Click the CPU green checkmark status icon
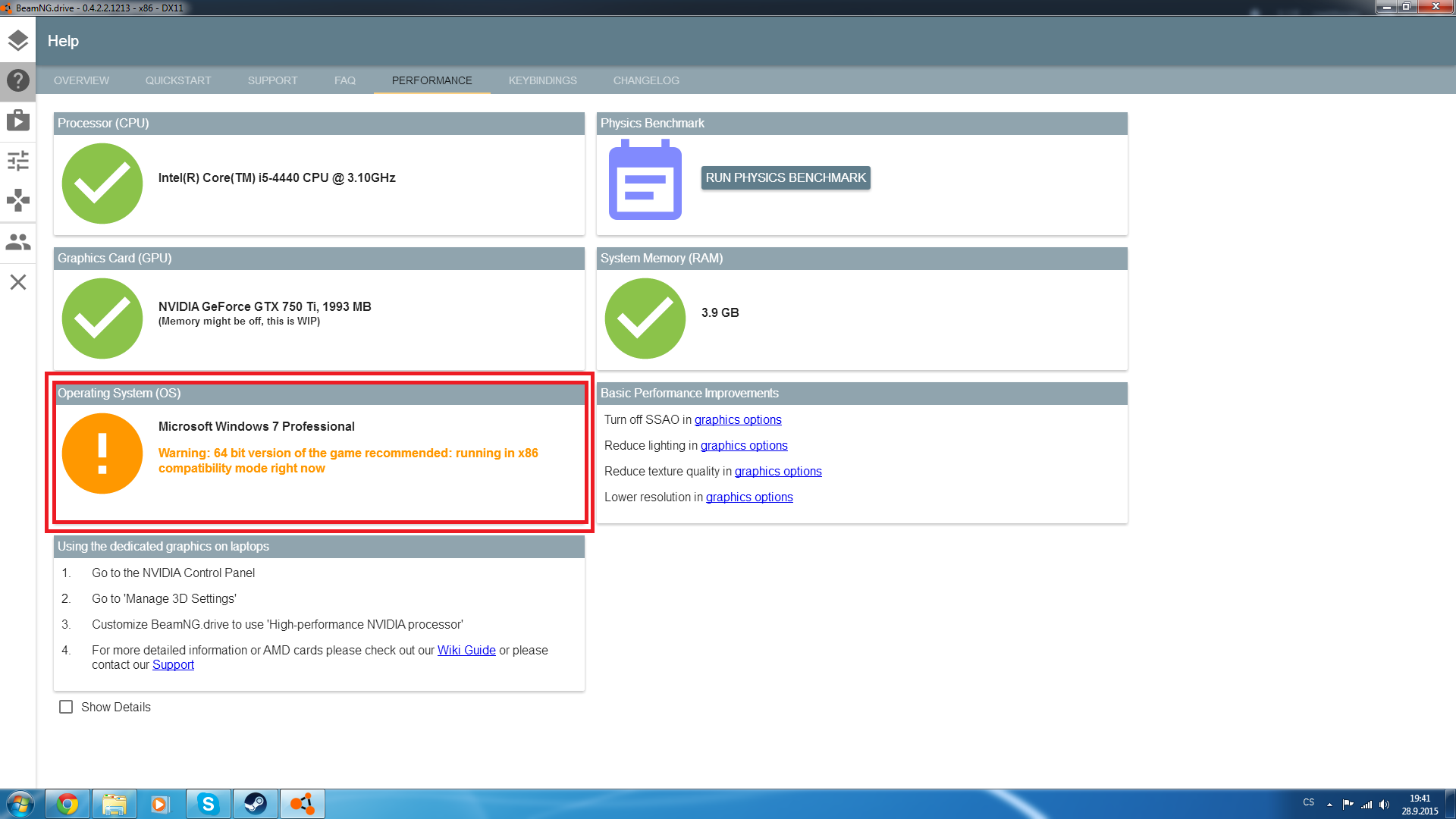 (x=102, y=184)
